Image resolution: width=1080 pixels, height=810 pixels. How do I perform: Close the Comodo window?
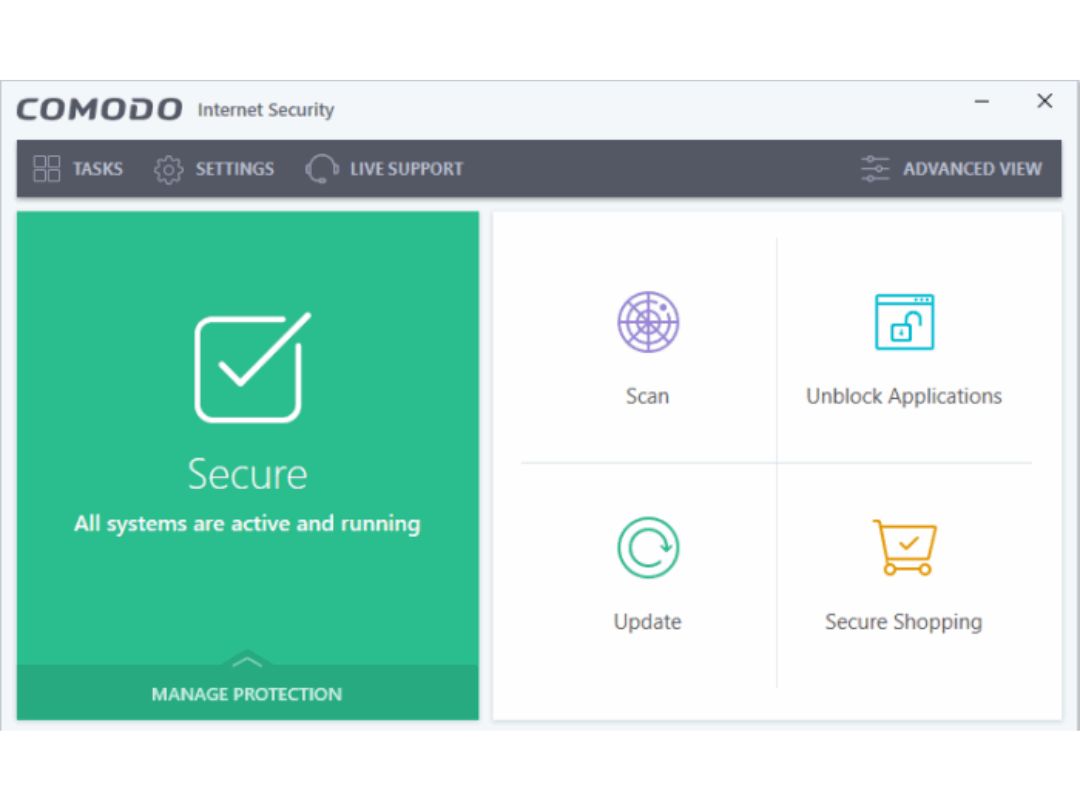point(1045,101)
